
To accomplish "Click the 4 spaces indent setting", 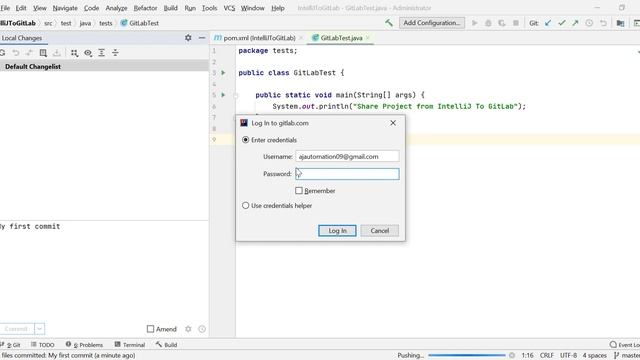I will pyautogui.click(x=594, y=356).
